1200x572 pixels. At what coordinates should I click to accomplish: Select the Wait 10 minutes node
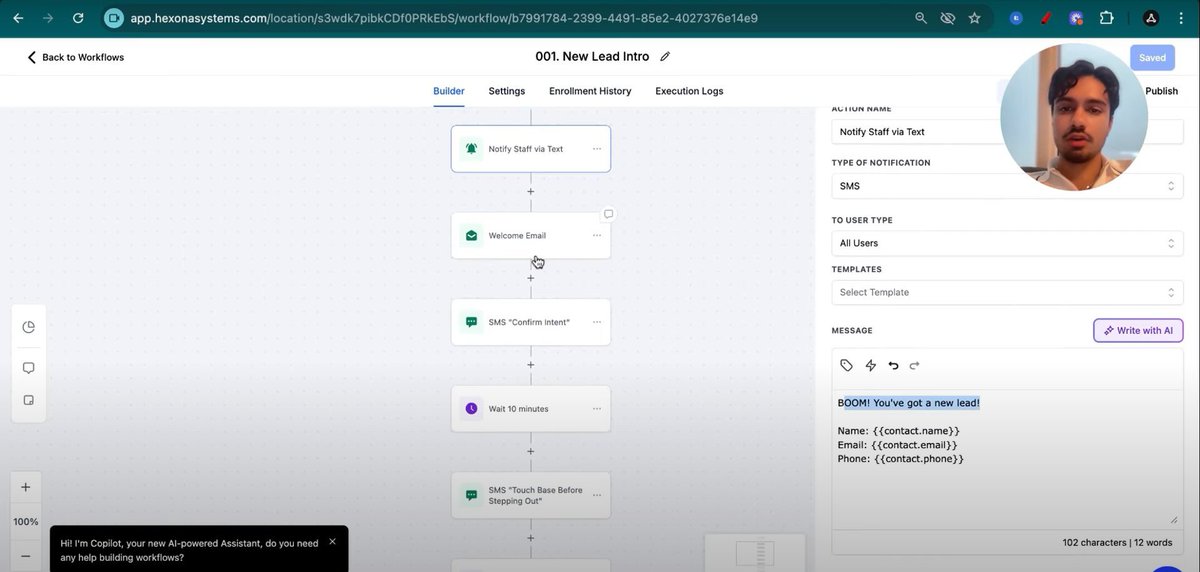pos(531,409)
